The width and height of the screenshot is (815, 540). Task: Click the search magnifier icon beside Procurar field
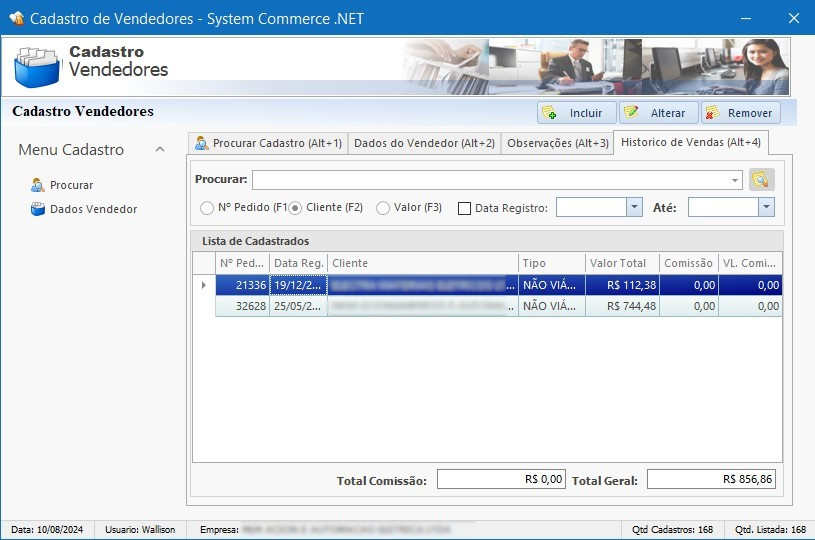pyautogui.click(x=762, y=180)
